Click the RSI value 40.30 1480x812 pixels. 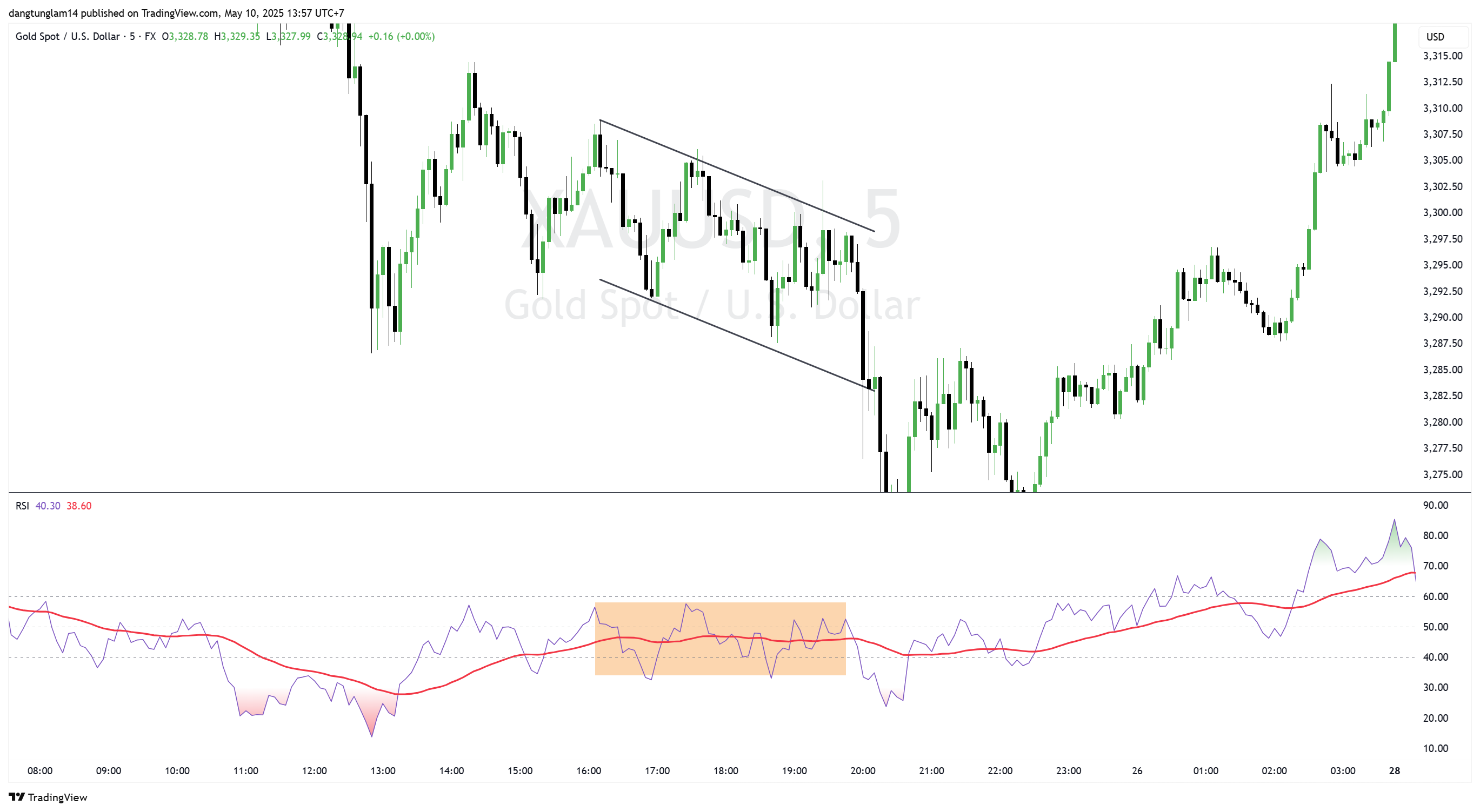click(x=48, y=506)
